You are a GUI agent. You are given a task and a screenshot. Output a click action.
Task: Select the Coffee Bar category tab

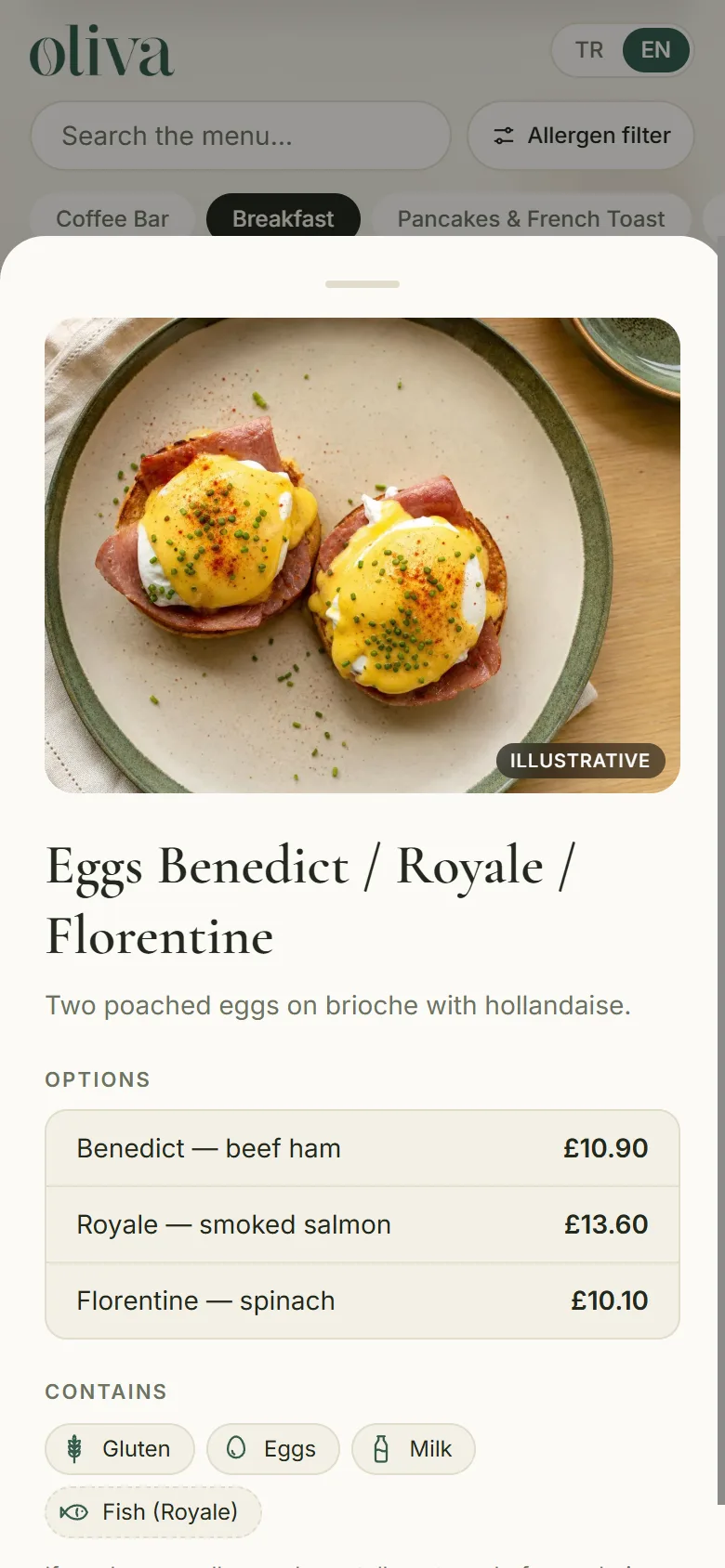tap(112, 219)
